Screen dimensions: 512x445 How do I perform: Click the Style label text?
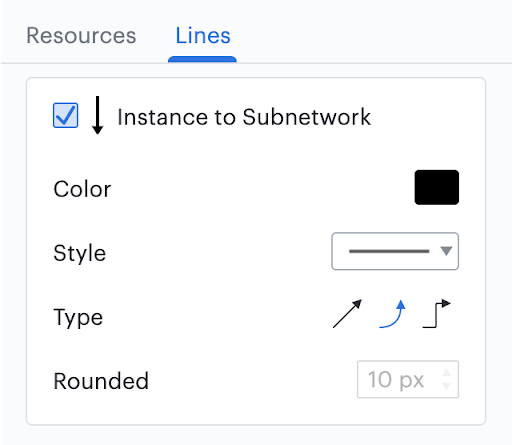tap(80, 253)
